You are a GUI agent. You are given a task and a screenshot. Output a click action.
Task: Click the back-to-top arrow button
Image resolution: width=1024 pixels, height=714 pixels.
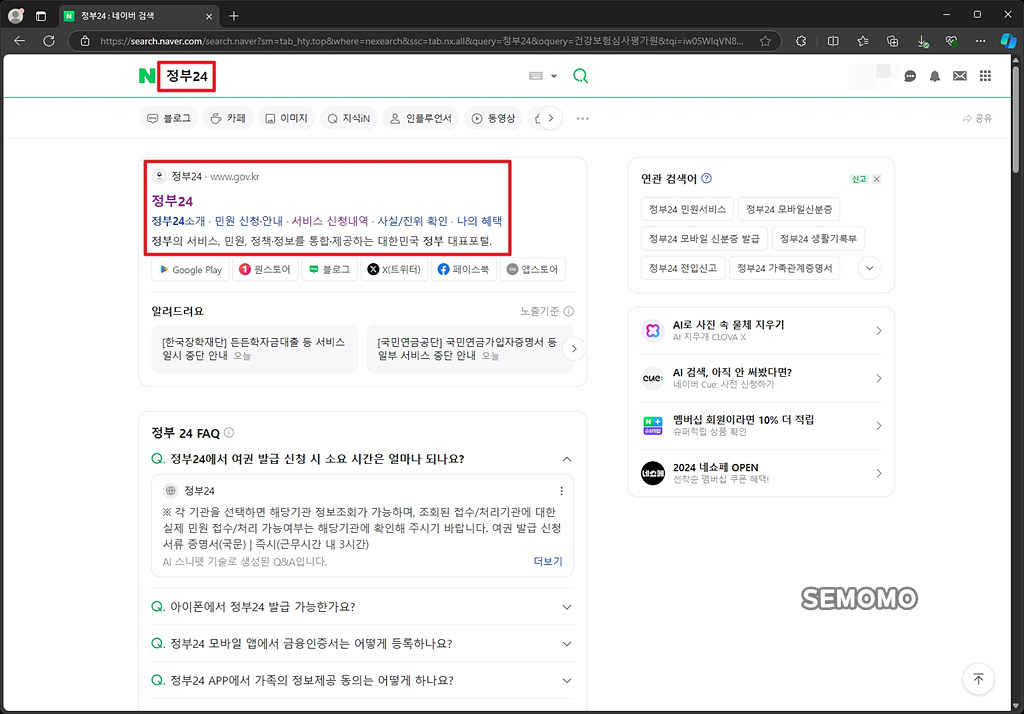tap(978, 679)
